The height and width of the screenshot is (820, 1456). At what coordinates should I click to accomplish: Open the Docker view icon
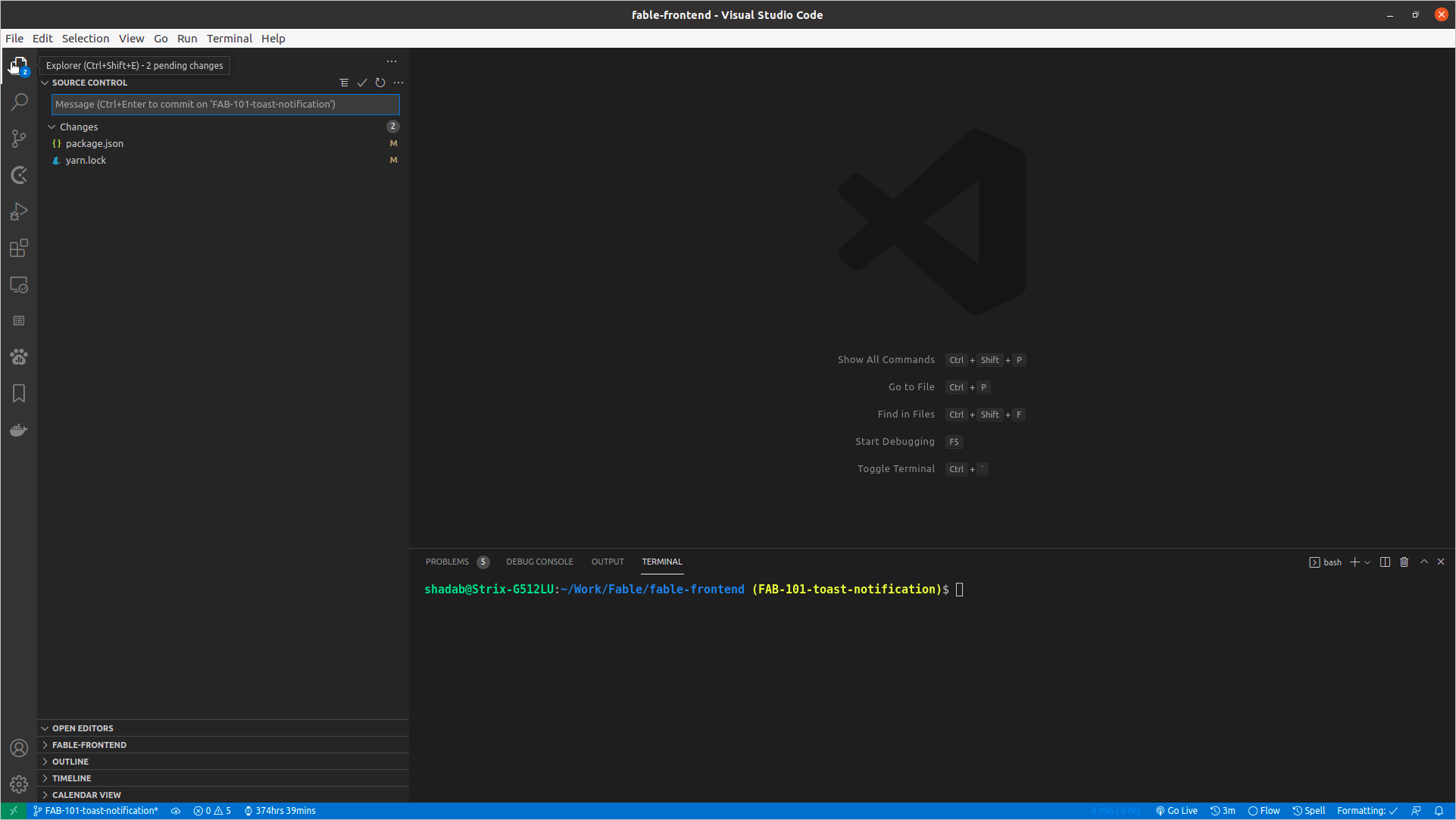(19, 430)
